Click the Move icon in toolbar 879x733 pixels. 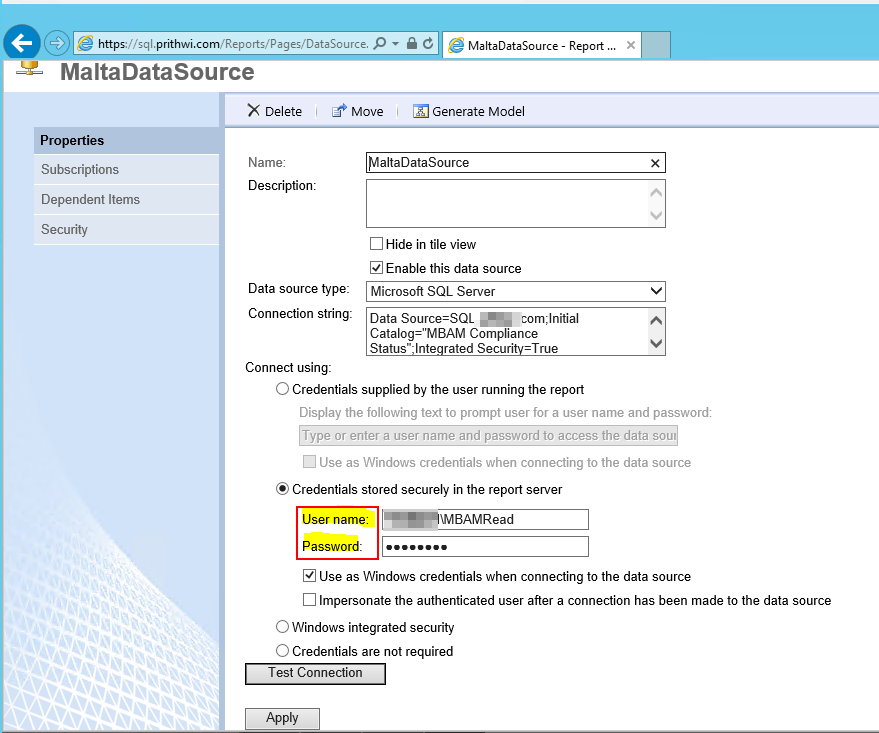point(339,111)
